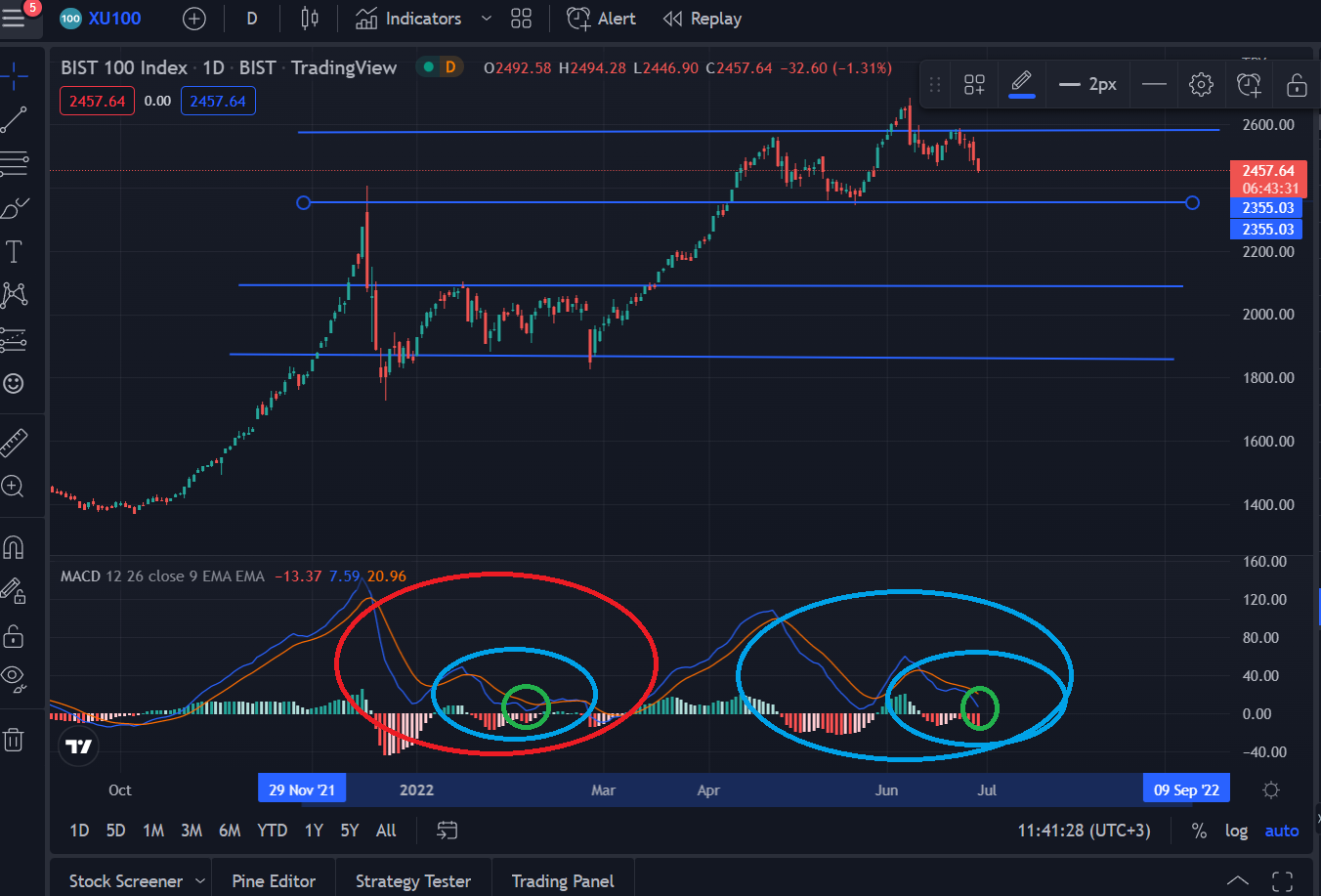
Task: Toggle lock on the selected line
Action: pos(1297,85)
